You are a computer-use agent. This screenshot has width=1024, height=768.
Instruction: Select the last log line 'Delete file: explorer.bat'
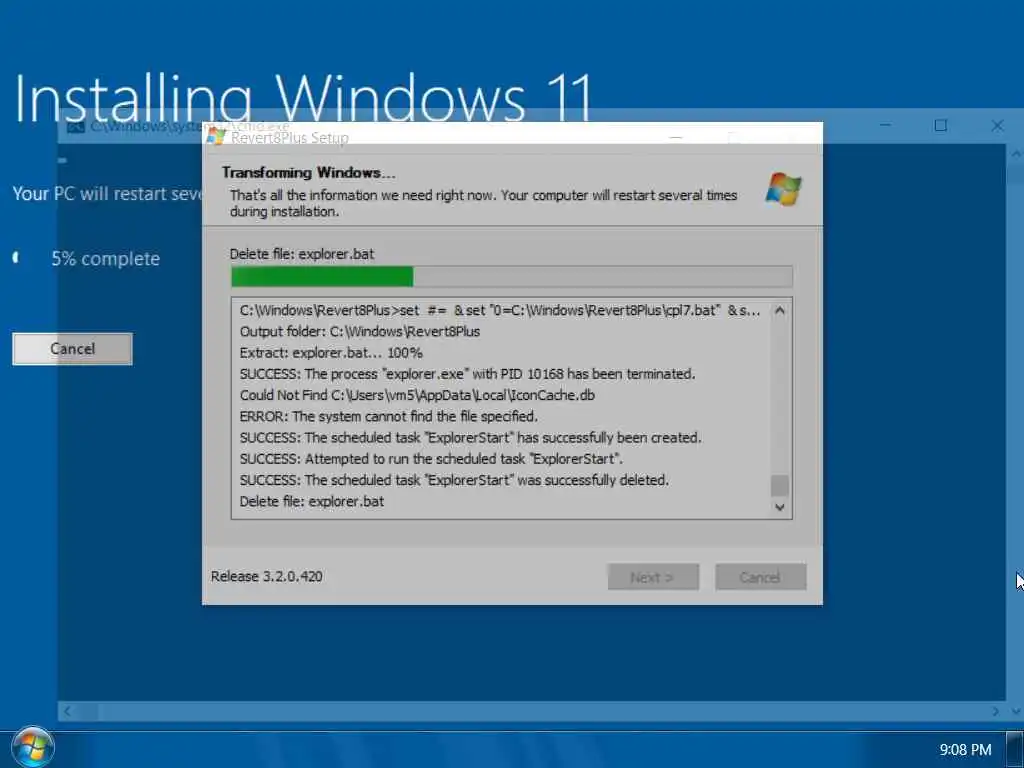[312, 502]
